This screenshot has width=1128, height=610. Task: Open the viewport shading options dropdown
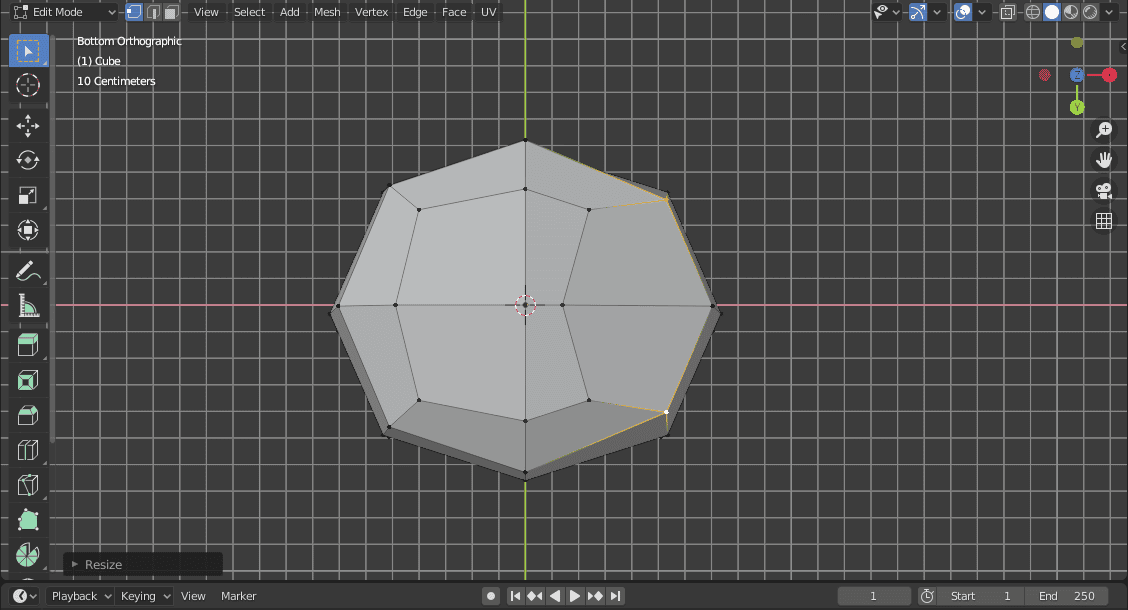point(1110,11)
